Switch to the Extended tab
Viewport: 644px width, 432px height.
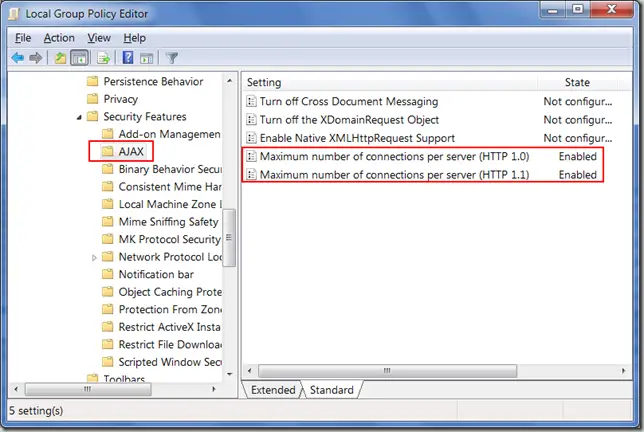[x=273, y=390]
